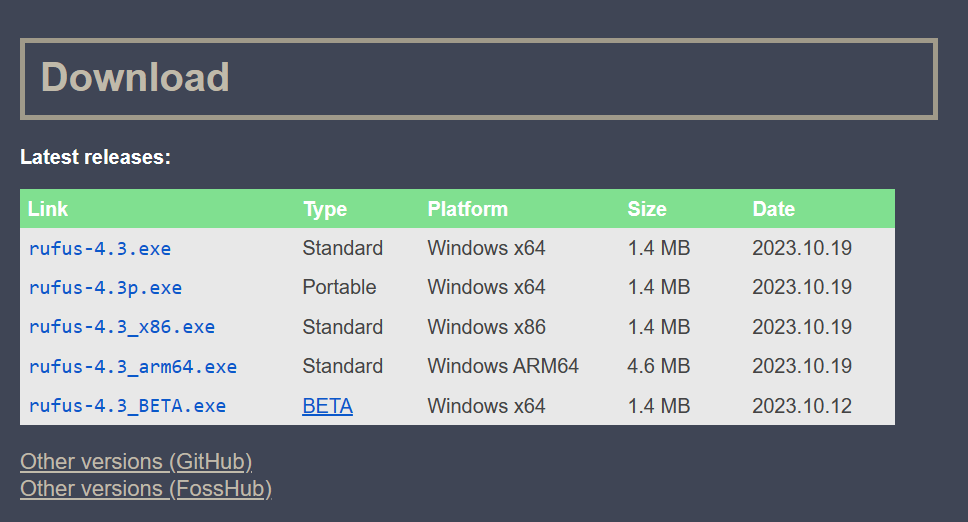Click the Windows x86 platform cell
The width and height of the screenshot is (968, 522).
(x=486, y=327)
